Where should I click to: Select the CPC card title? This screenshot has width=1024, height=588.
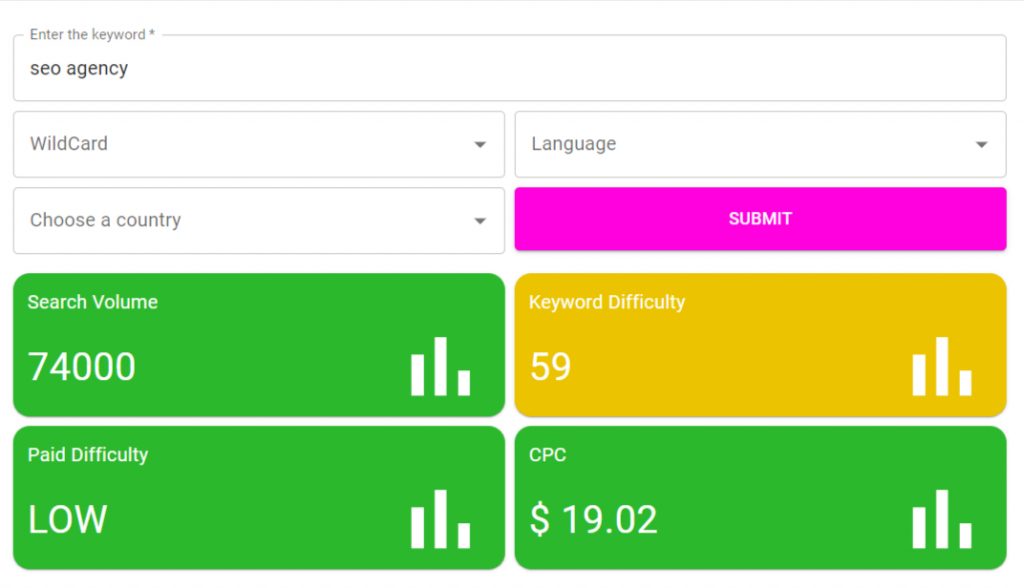tap(547, 455)
